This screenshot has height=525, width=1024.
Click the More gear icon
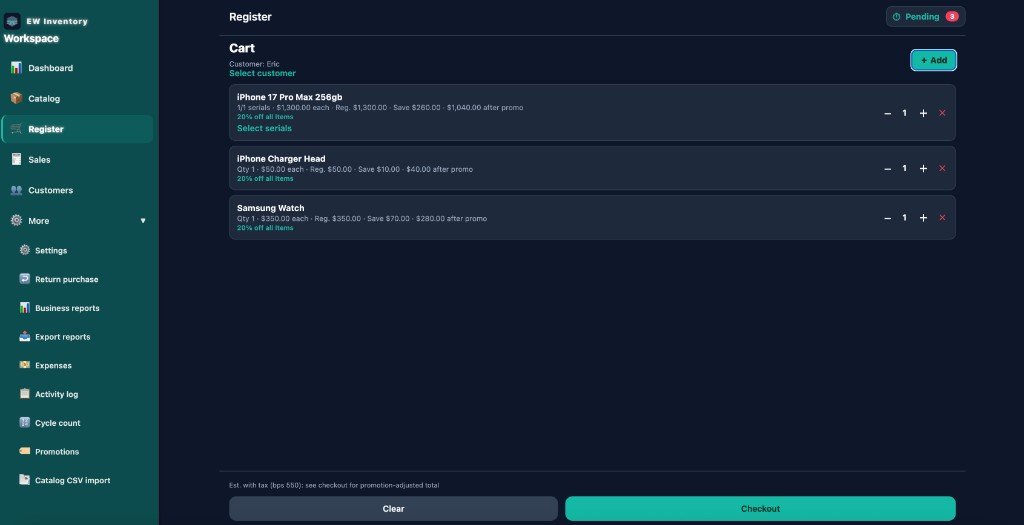tap(16, 221)
